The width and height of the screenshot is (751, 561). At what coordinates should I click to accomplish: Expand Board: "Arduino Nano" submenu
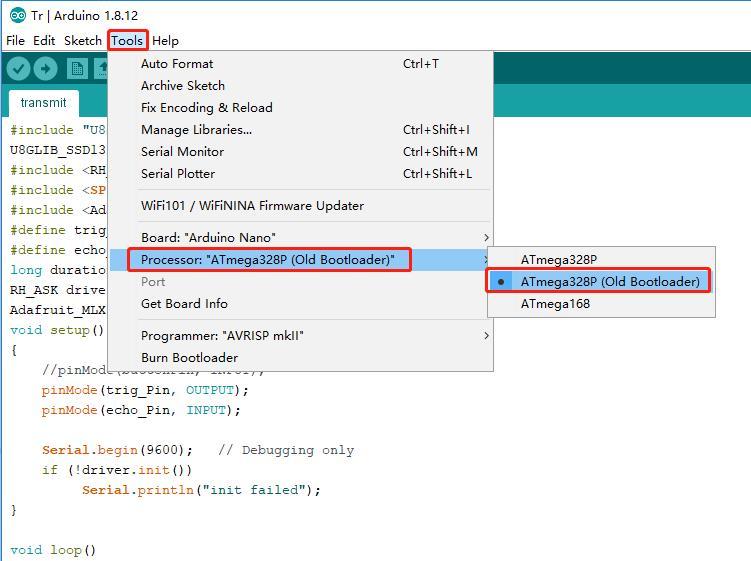(301, 238)
